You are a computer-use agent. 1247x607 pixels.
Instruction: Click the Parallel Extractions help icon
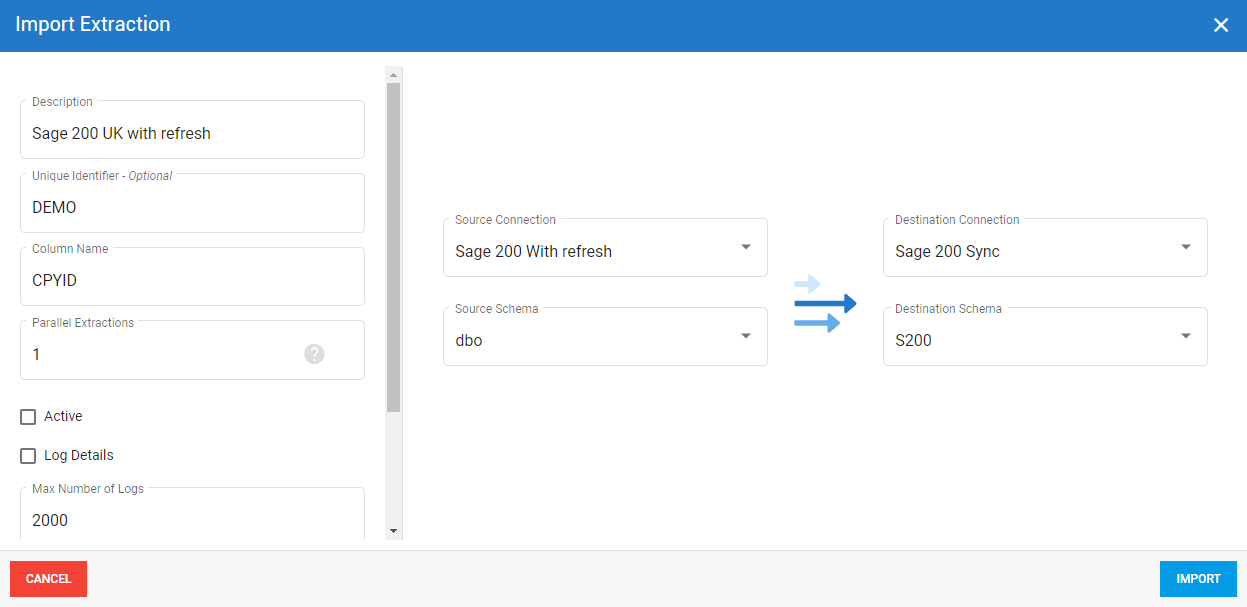click(x=314, y=354)
